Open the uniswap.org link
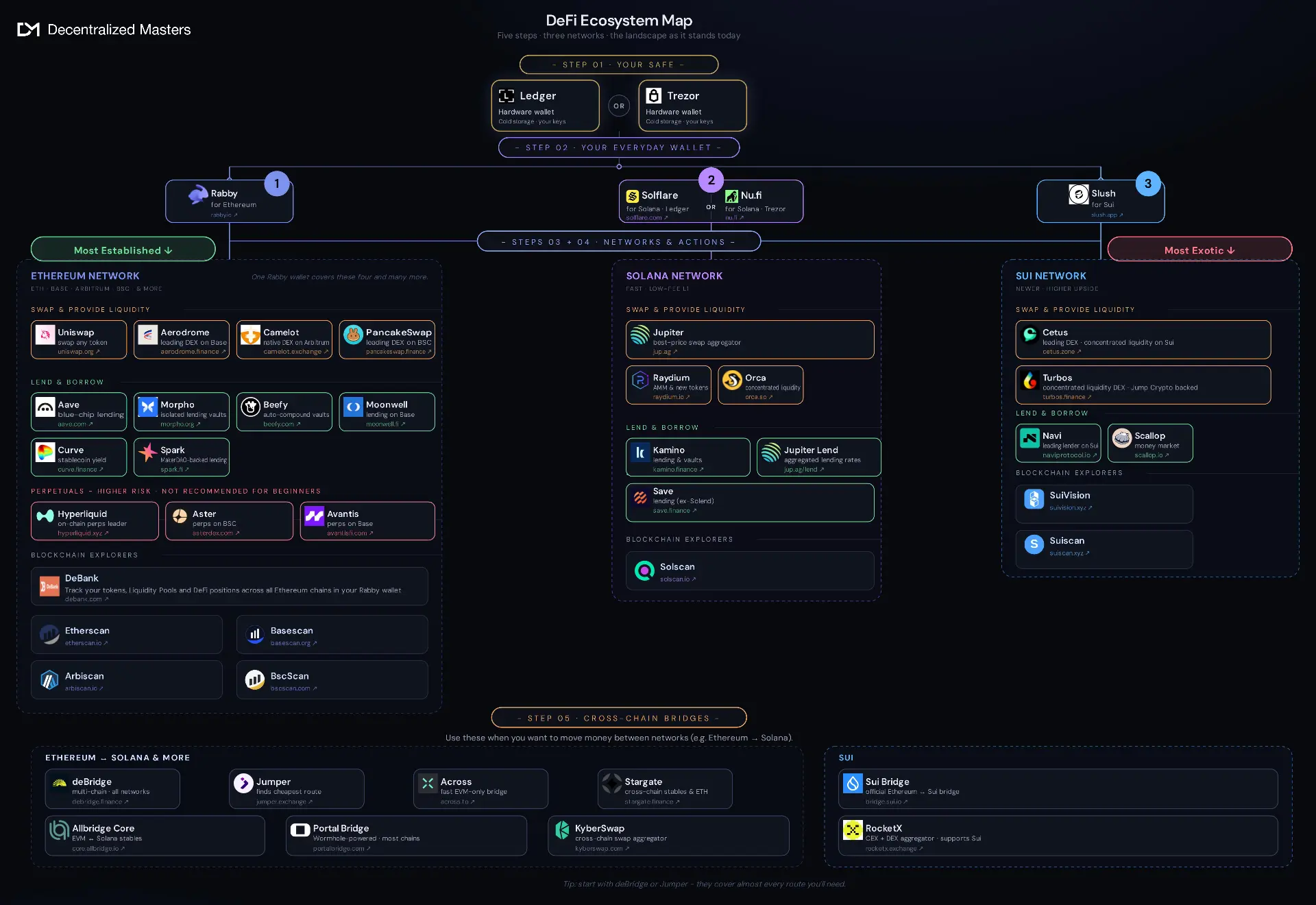1316x905 pixels. click(x=79, y=352)
